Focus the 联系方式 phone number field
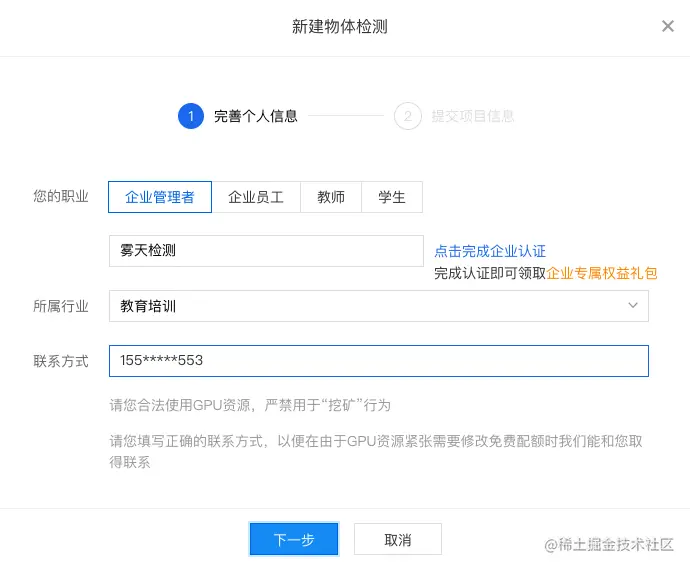Image resolution: width=690 pixels, height=569 pixels. [378, 361]
